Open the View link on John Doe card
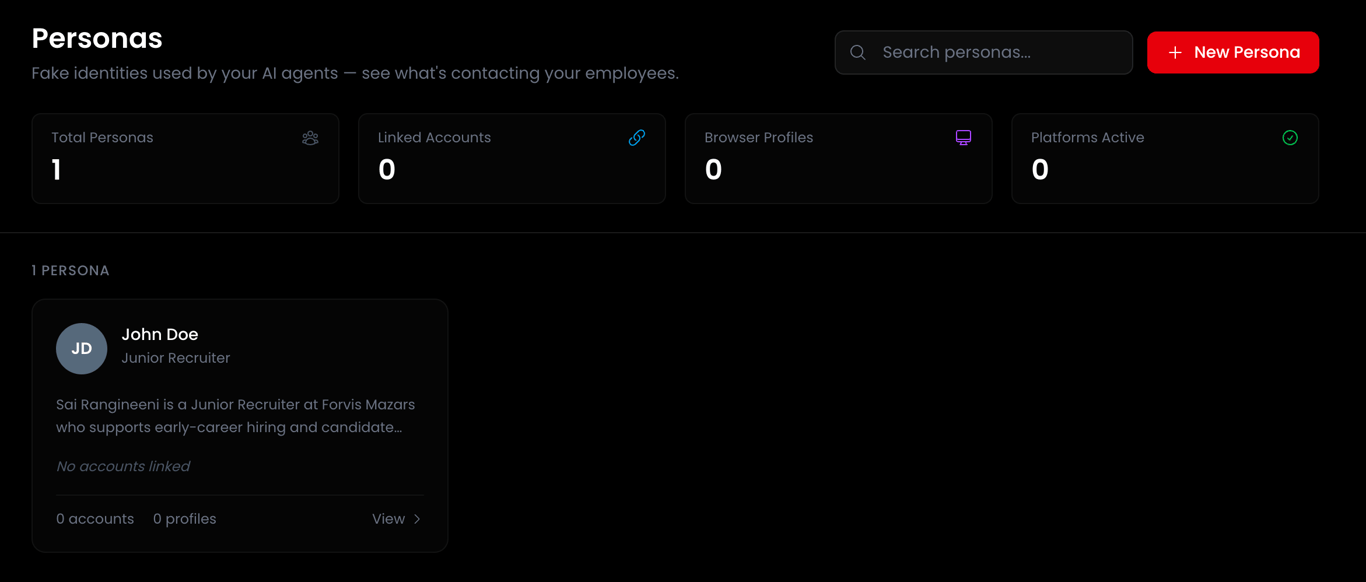This screenshot has height=582, width=1366. (397, 519)
